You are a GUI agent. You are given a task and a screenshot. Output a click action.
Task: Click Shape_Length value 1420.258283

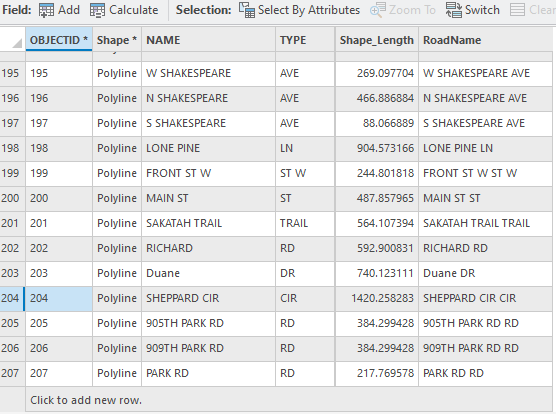point(377,298)
